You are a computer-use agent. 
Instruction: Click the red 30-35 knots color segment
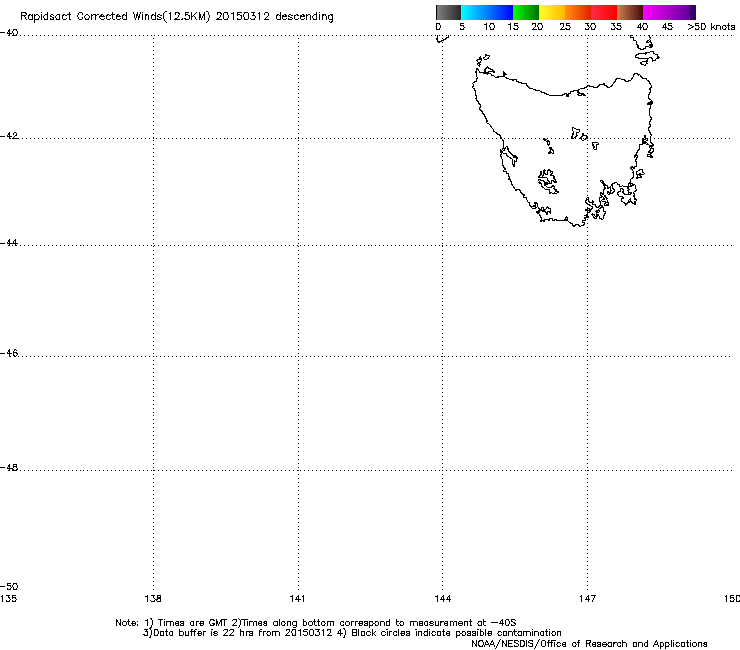point(604,12)
